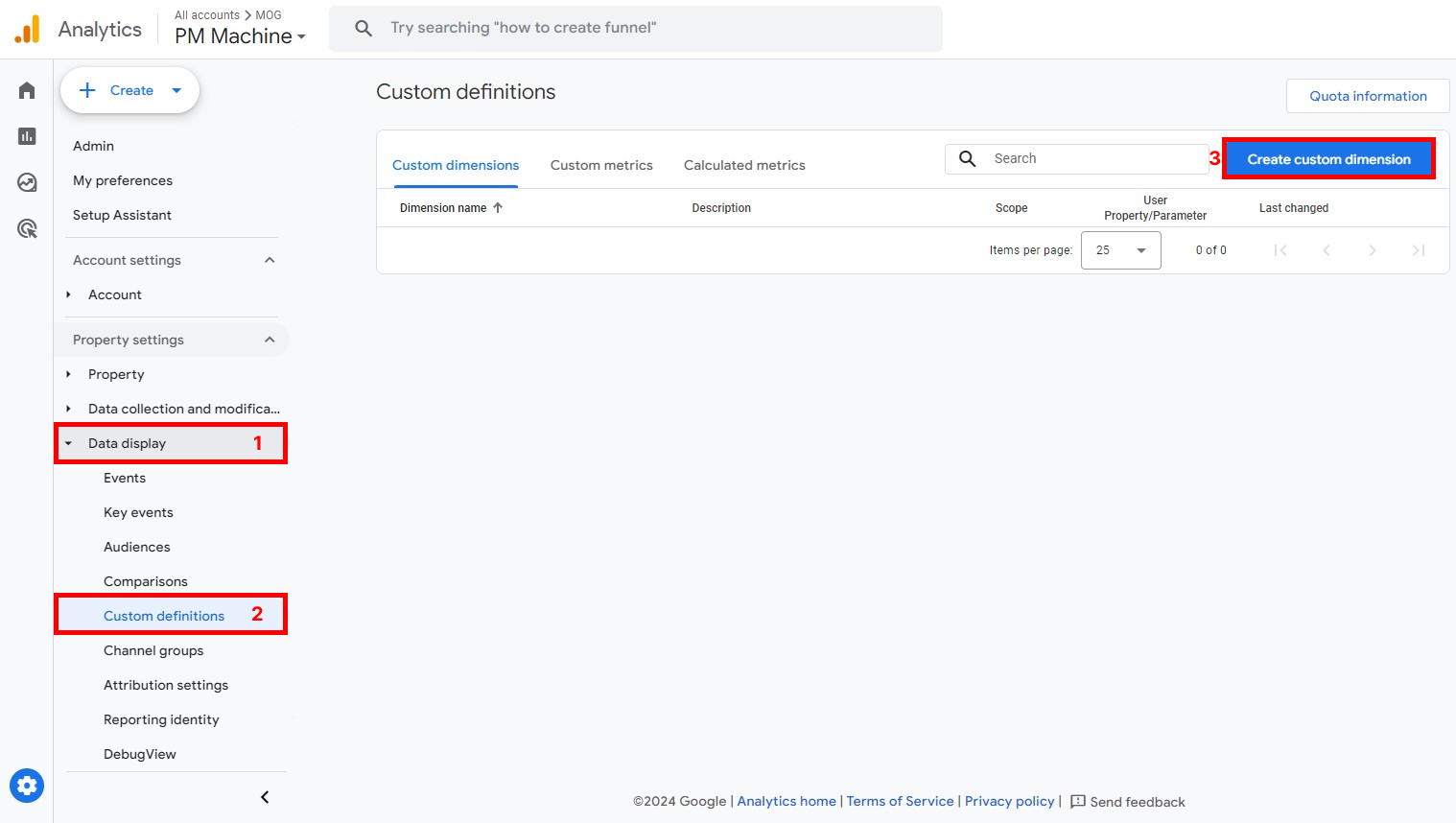
Task: Click Create custom dimension button
Action: [x=1328, y=159]
